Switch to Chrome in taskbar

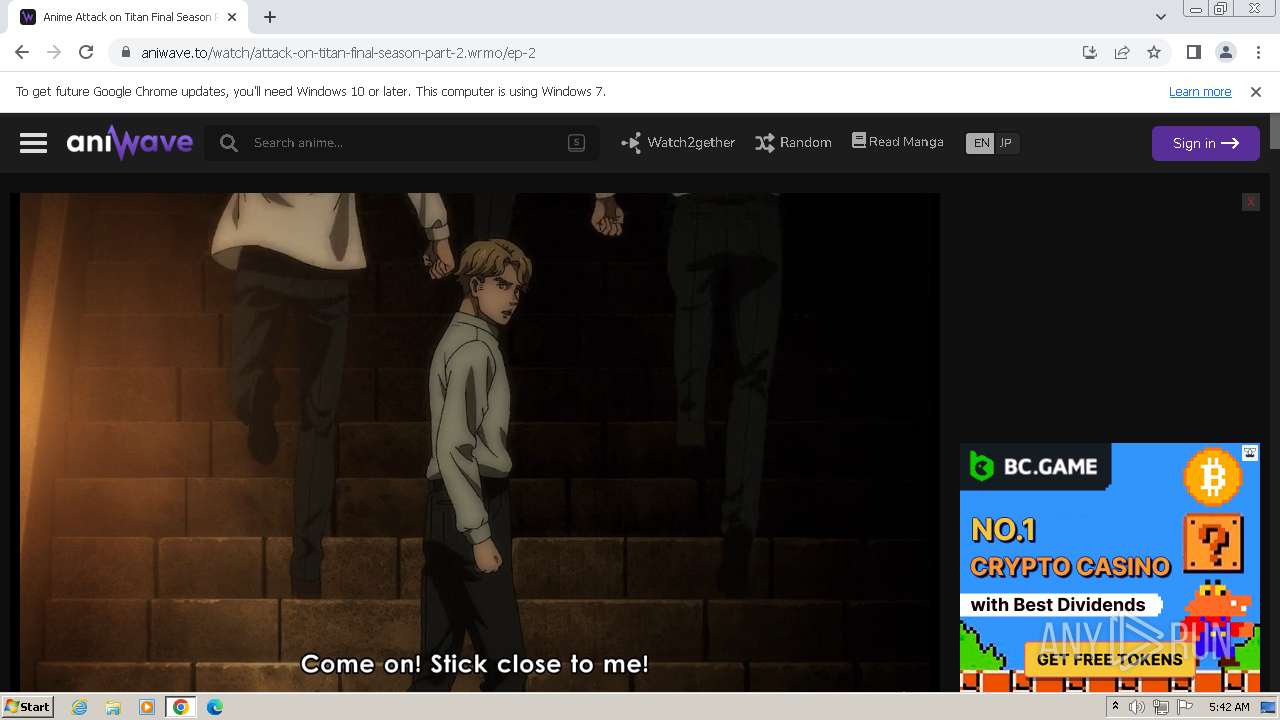point(181,707)
